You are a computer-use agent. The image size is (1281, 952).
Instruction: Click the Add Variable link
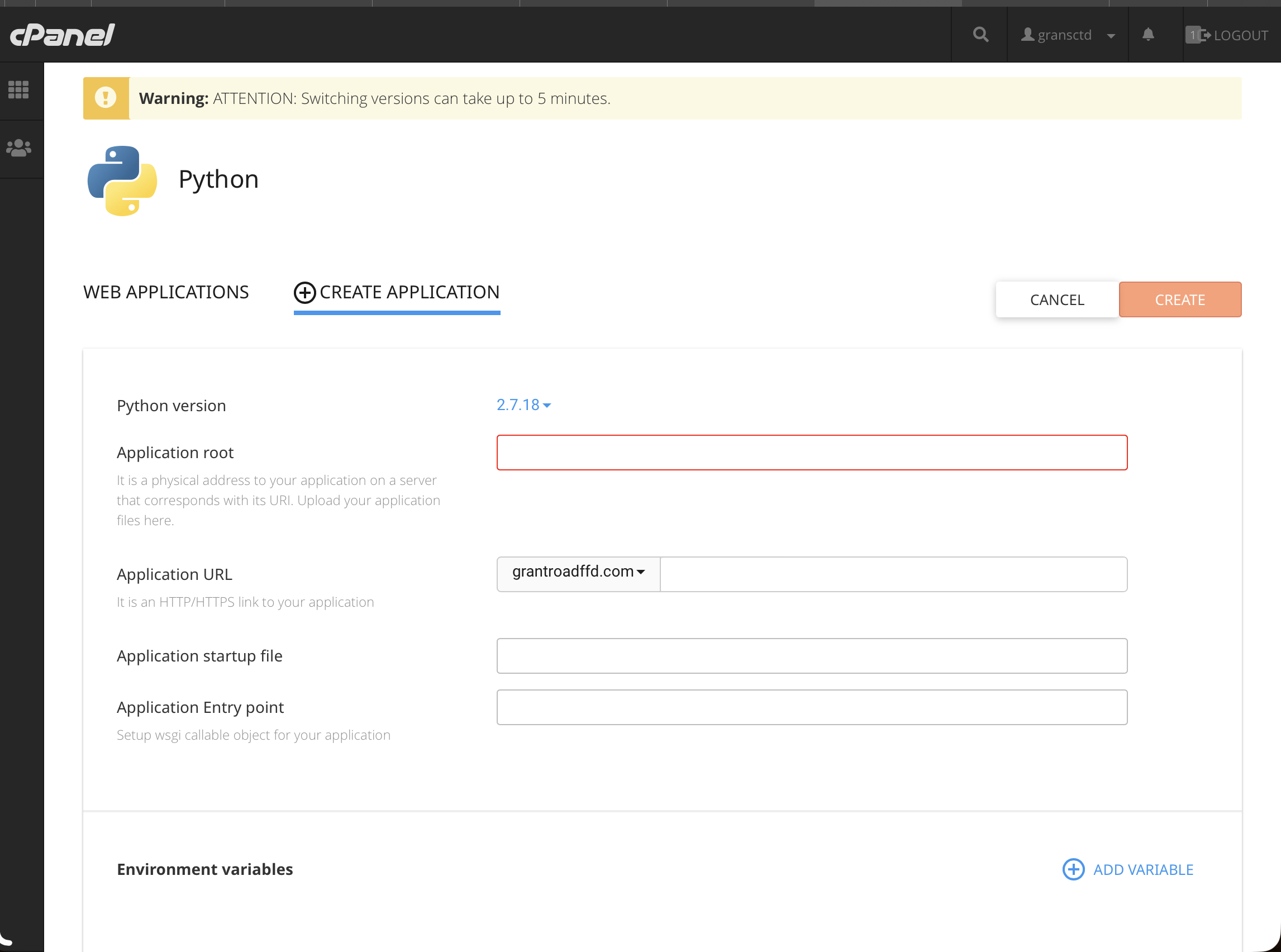(1142, 869)
